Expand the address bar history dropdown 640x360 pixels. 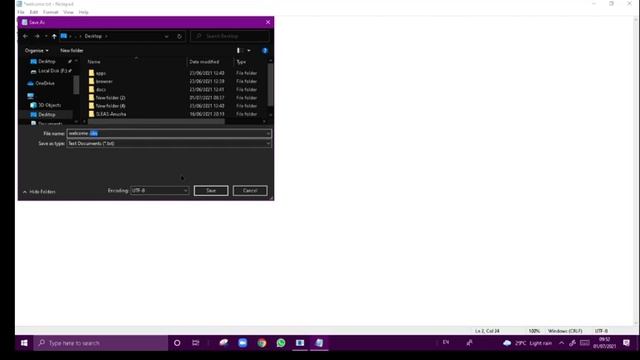[167, 36]
